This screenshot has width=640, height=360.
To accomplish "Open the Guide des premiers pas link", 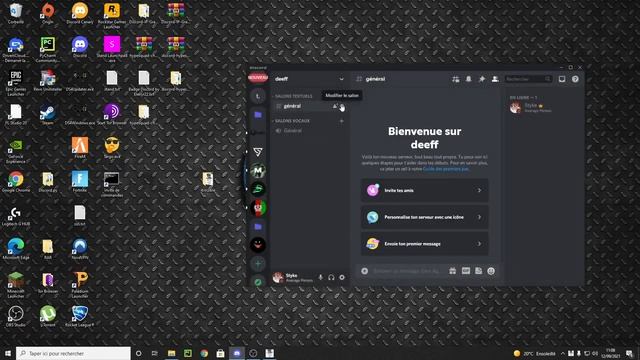I will (446, 169).
